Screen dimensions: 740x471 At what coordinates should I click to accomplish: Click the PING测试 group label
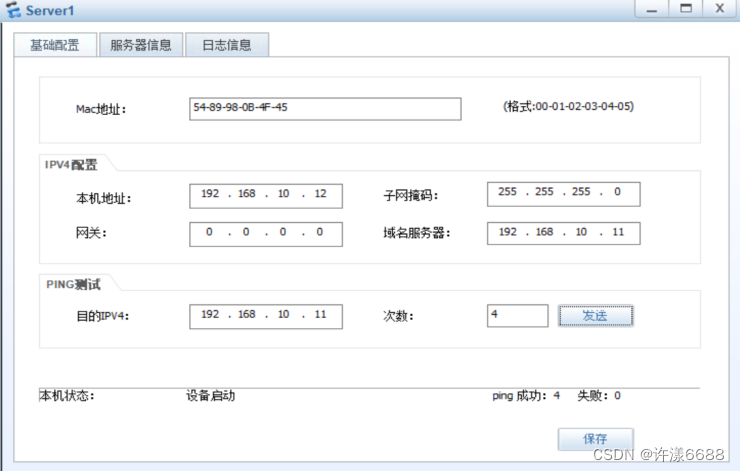[x=73, y=285]
